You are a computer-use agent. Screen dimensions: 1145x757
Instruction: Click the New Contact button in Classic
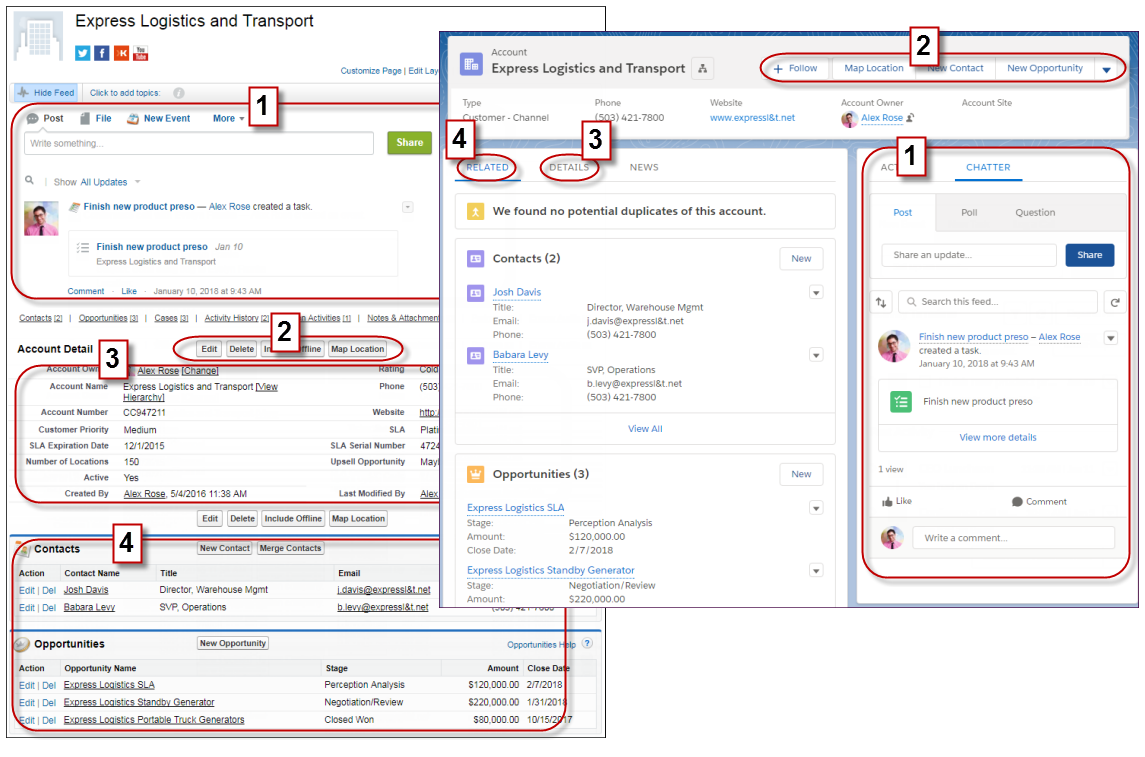pyautogui.click(x=225, y=548)
